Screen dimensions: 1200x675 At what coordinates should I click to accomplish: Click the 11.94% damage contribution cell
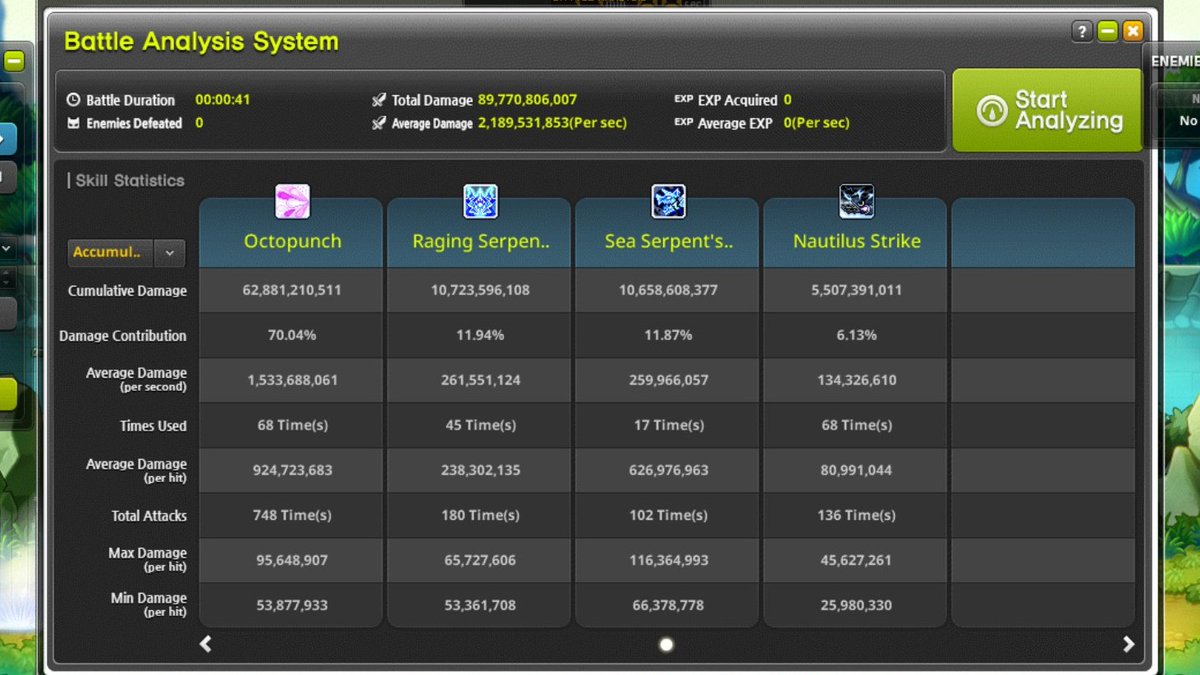[479, 335]
